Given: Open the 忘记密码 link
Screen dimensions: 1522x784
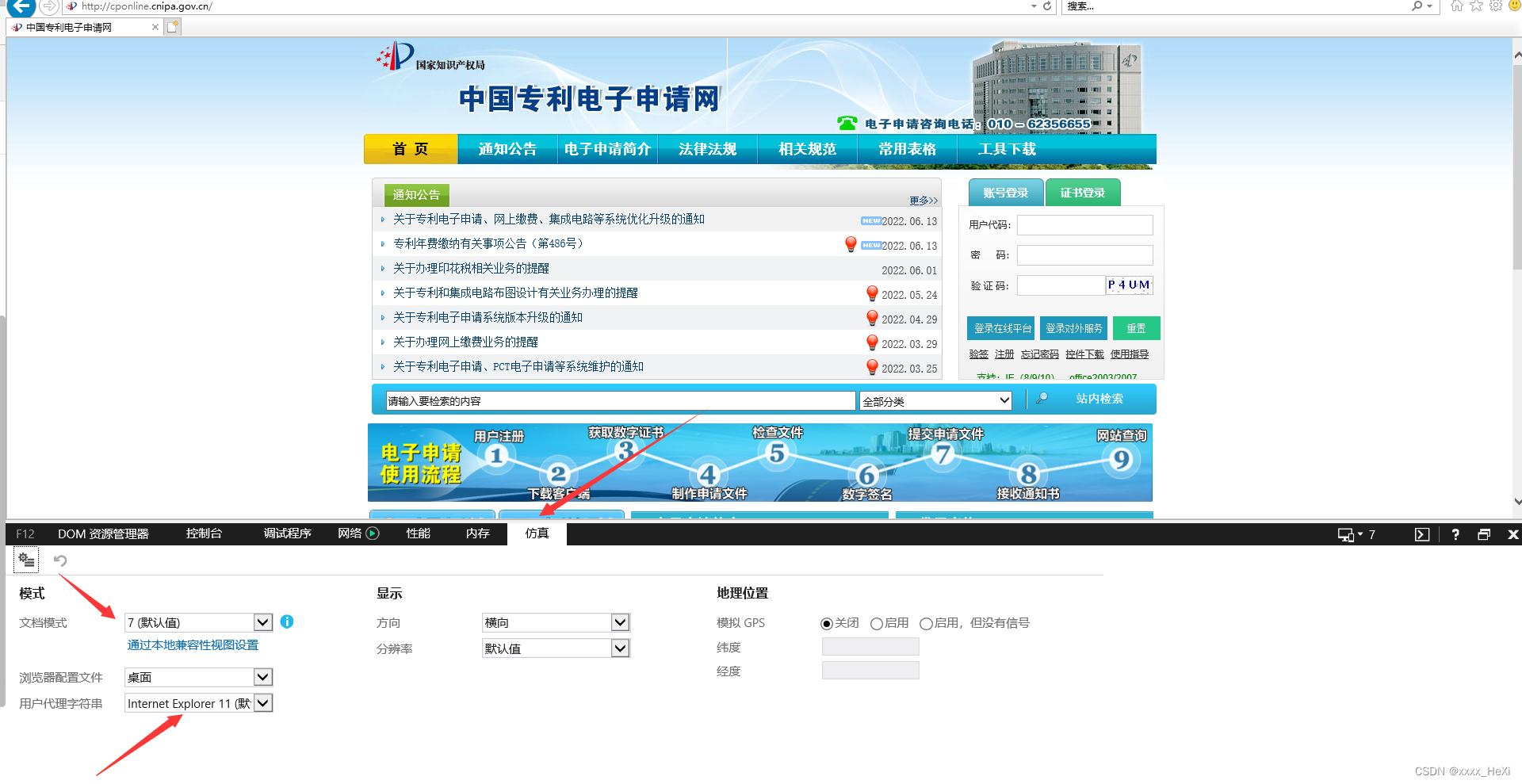Looking at the screenshot, I should coord(1039,354).
